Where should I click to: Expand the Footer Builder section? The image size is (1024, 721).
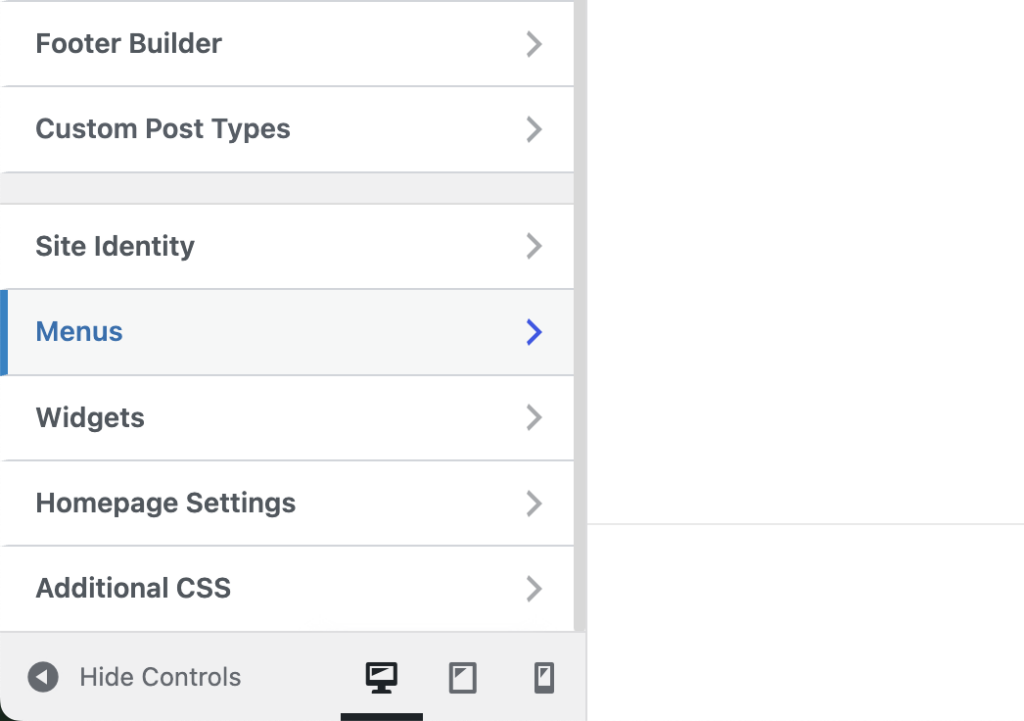tap(534, 44)
